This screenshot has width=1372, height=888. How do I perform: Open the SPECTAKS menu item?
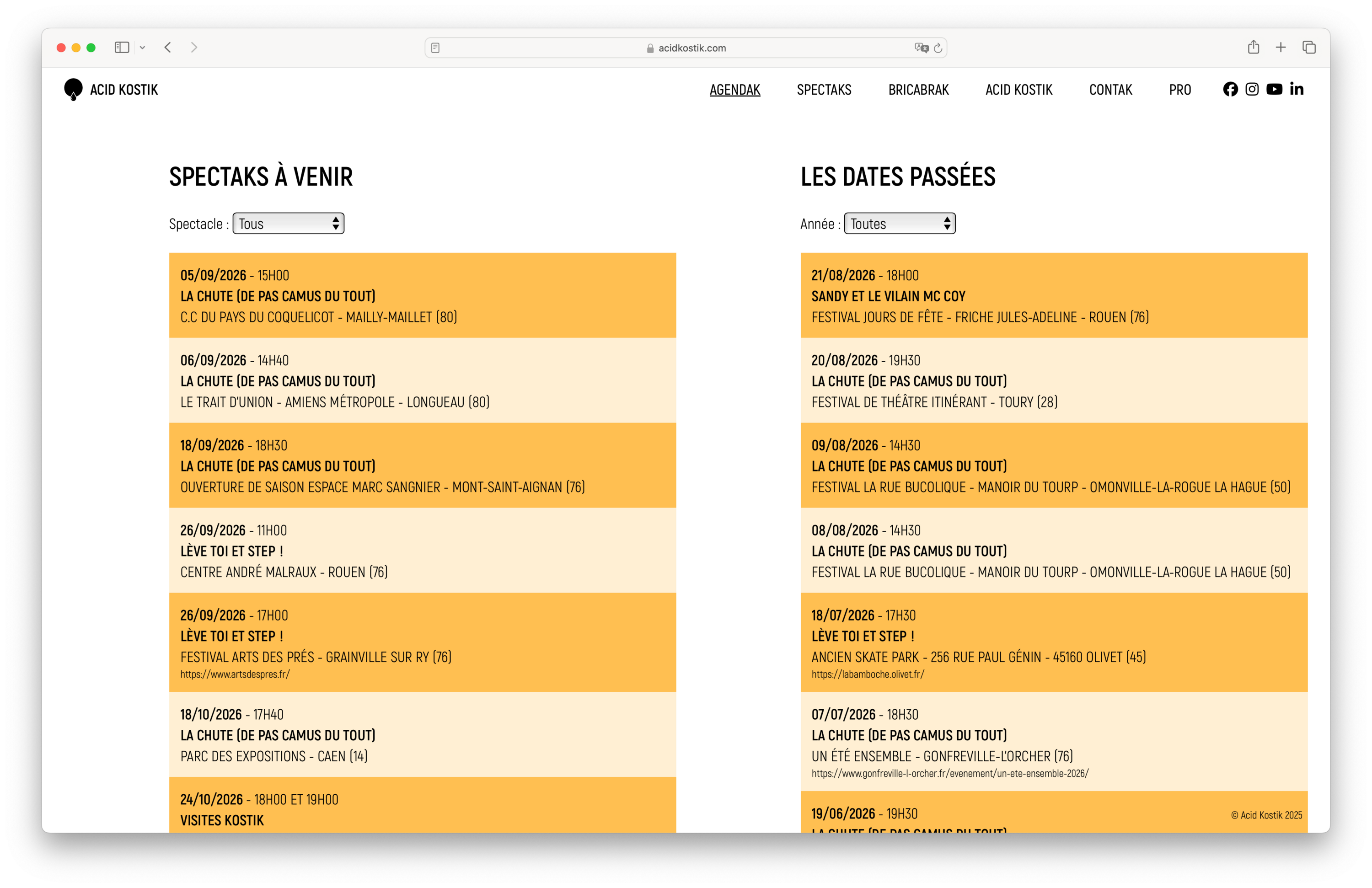(825, 90)
